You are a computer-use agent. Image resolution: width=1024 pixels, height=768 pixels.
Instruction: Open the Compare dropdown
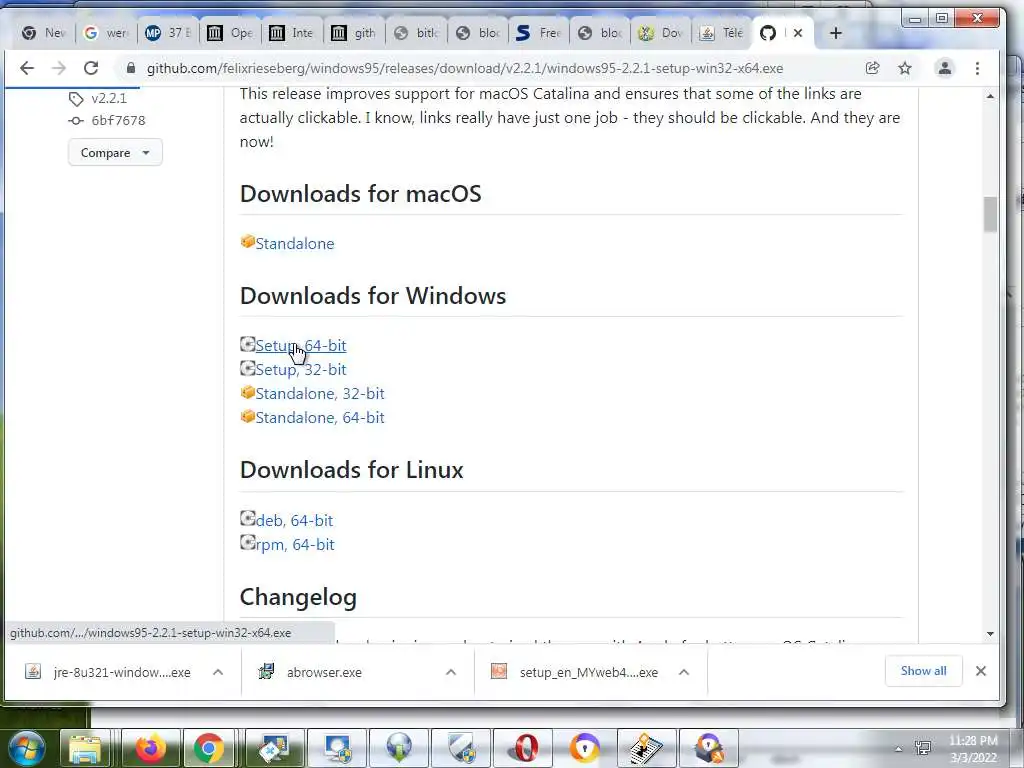115,152
